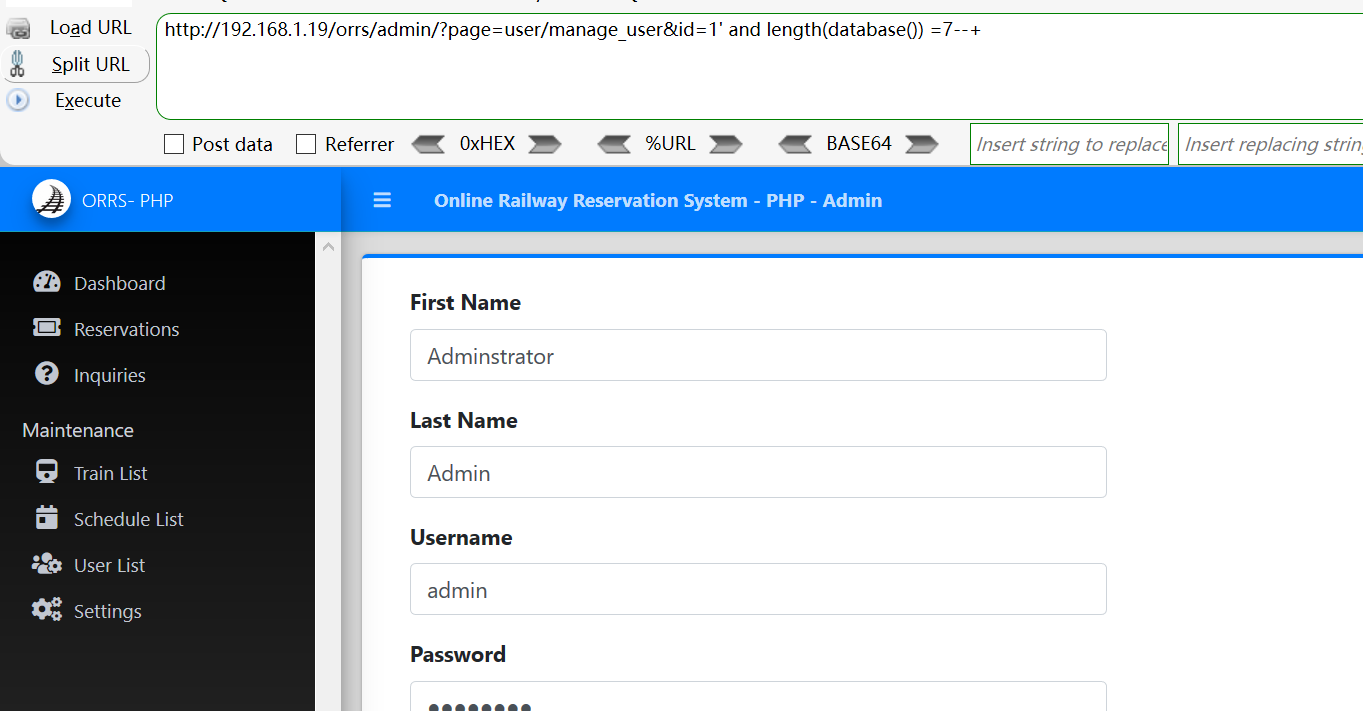This screenshot has height=711, width=1363.
Task: Click right arrow after 0xHEX
Action: pyautogui.click(x=545, y=144)
